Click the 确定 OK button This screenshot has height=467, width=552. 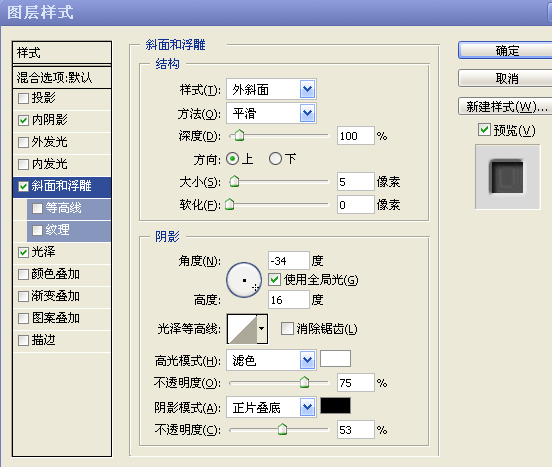pos(506,51)
